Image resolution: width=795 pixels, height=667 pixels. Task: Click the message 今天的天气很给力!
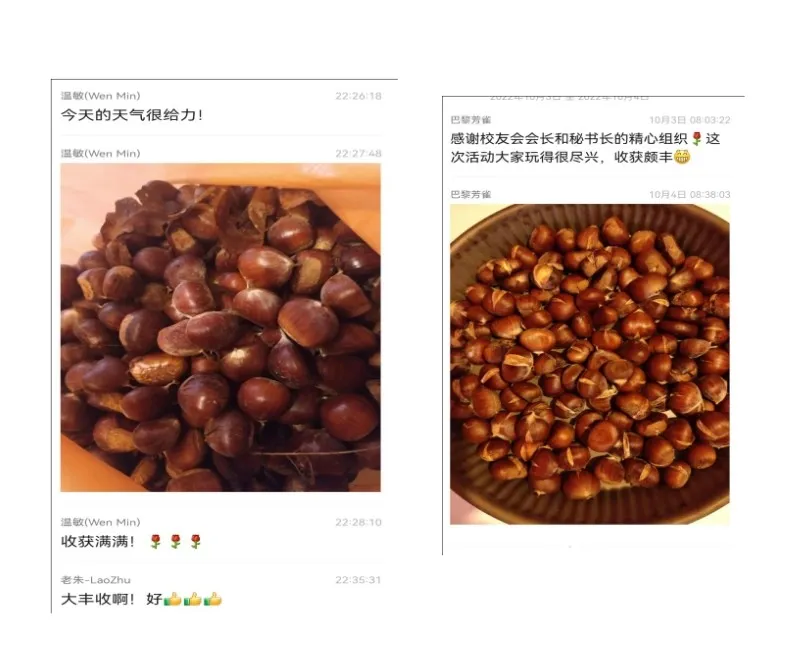[x=132, y=115]
